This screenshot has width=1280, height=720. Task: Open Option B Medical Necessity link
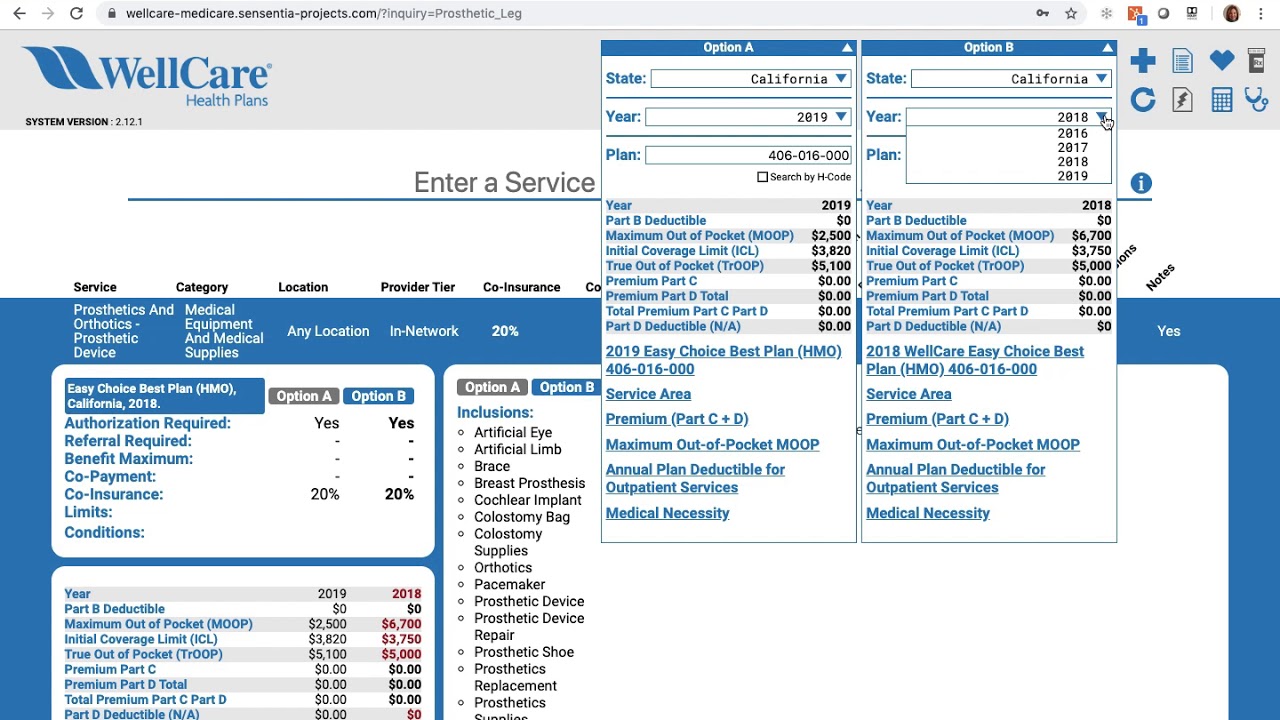(x=928, y=513)
